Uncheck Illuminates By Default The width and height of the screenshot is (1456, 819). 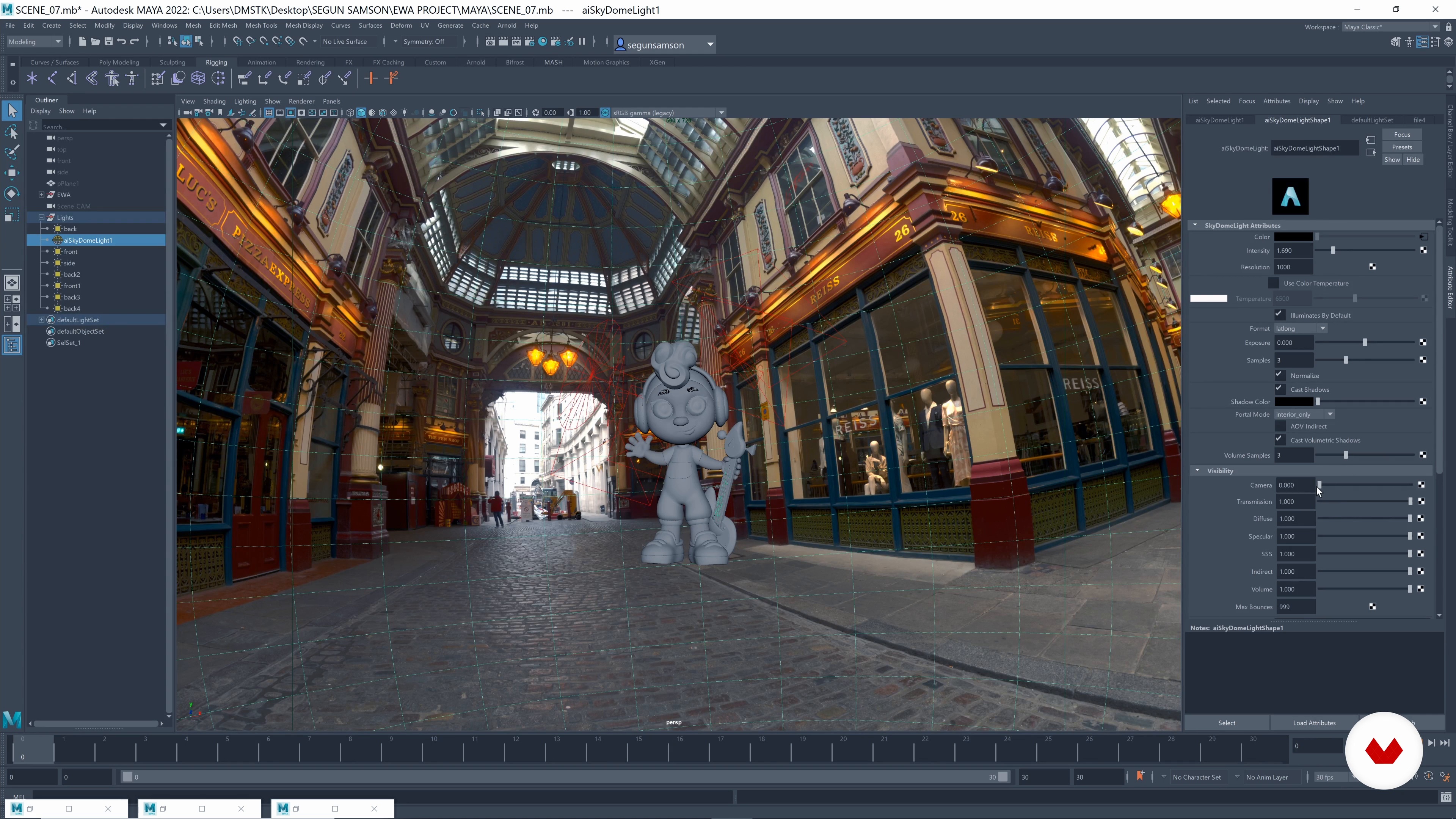coord(1280,315)
